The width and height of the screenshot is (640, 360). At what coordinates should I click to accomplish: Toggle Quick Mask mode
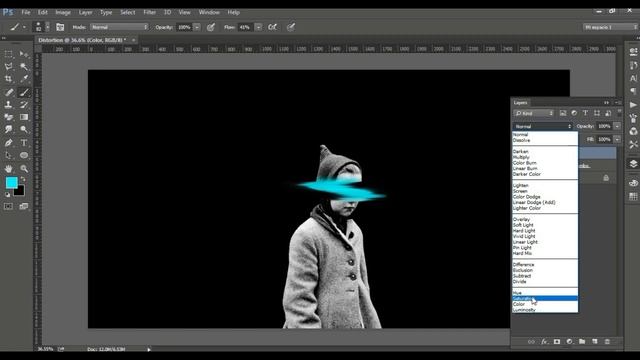[x=8, y=207]
